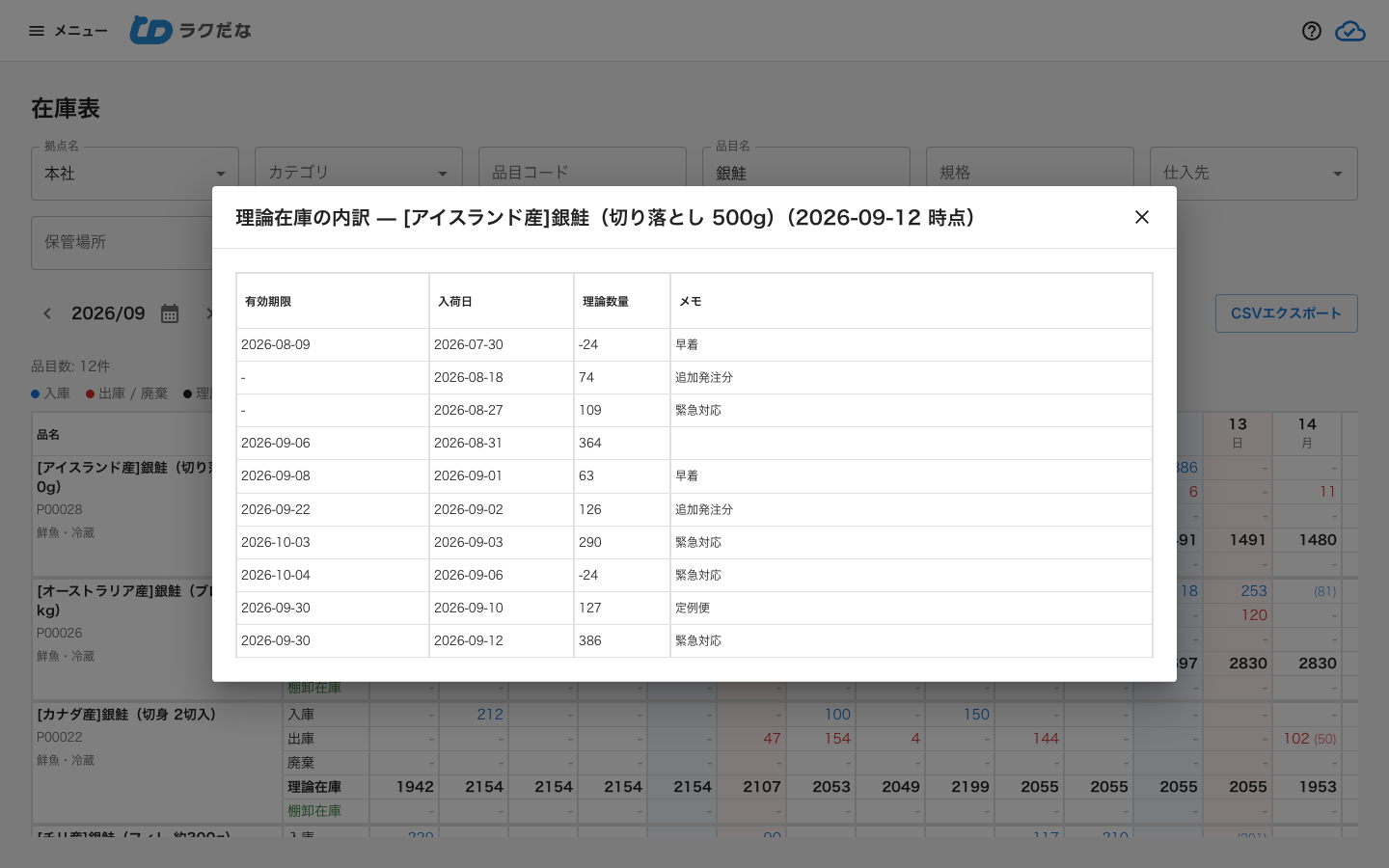Click the 品目名 field containing 銀鮭

806,174
